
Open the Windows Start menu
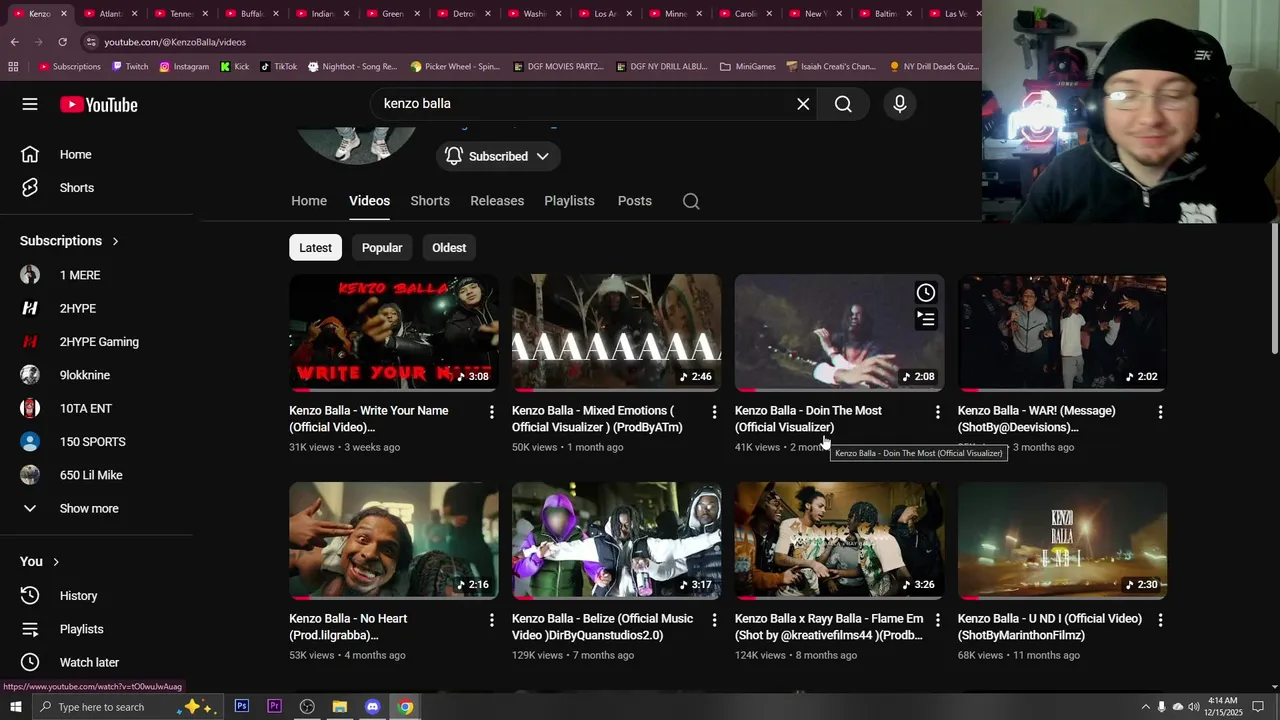[x=15, y=707]
